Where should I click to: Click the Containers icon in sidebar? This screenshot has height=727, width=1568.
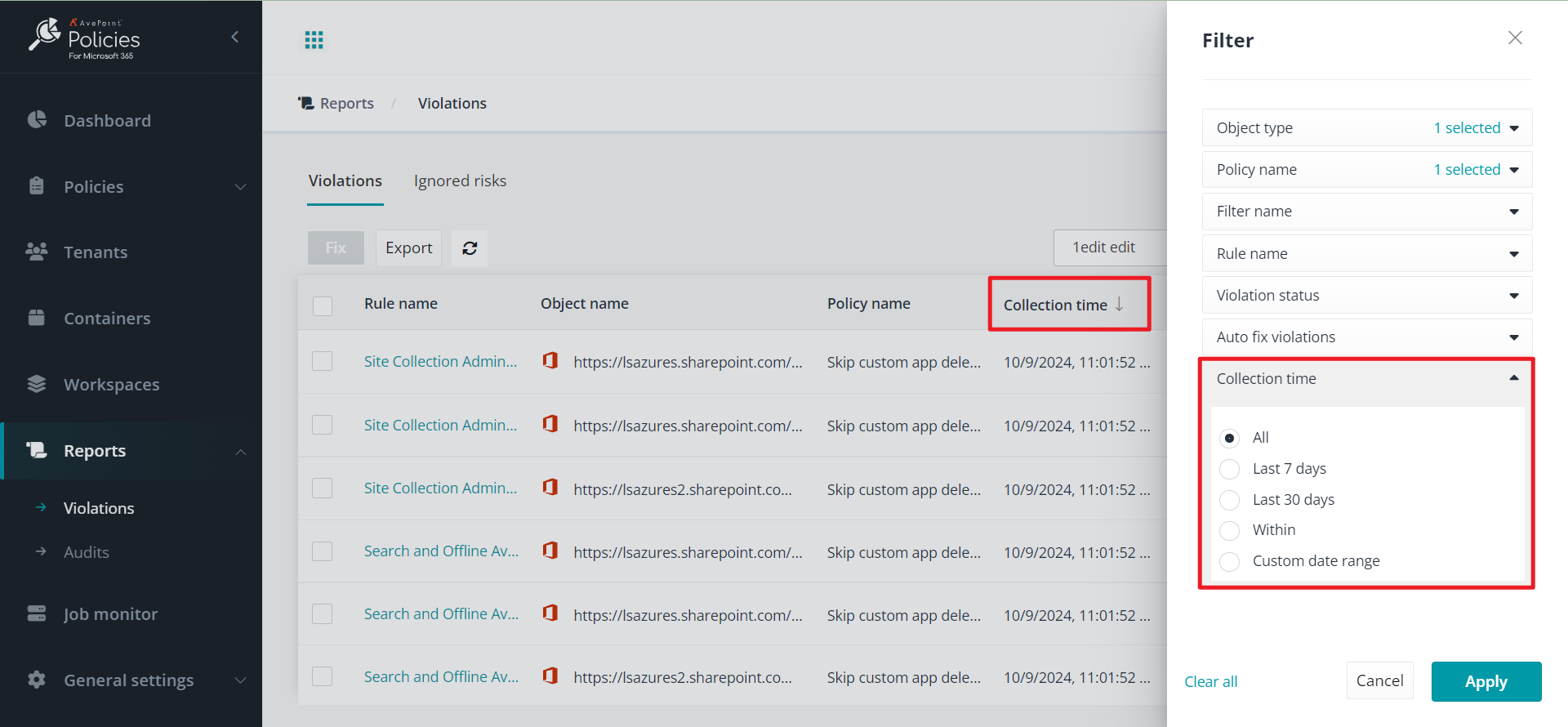click(37, 318)
